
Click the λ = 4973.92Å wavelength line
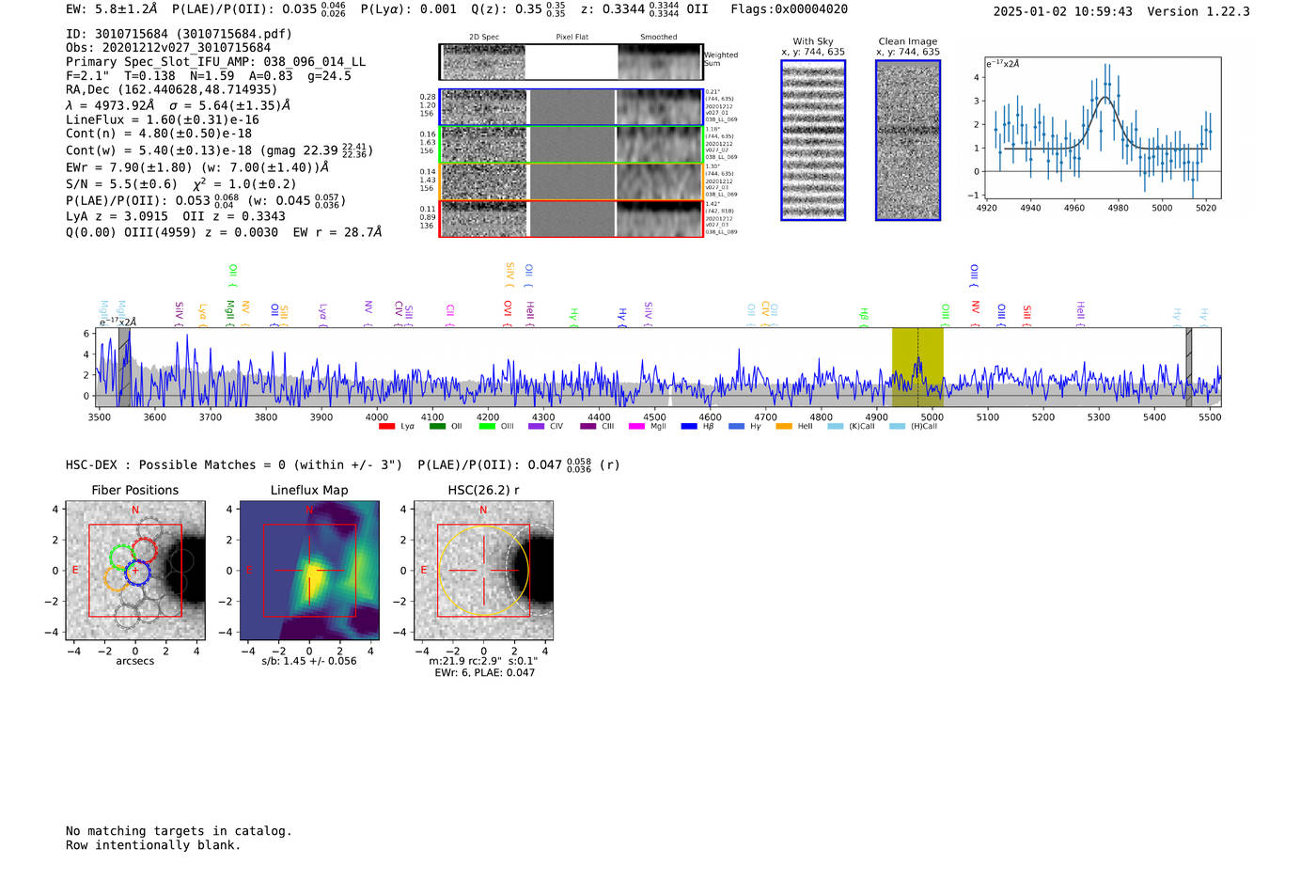(178, 105)
